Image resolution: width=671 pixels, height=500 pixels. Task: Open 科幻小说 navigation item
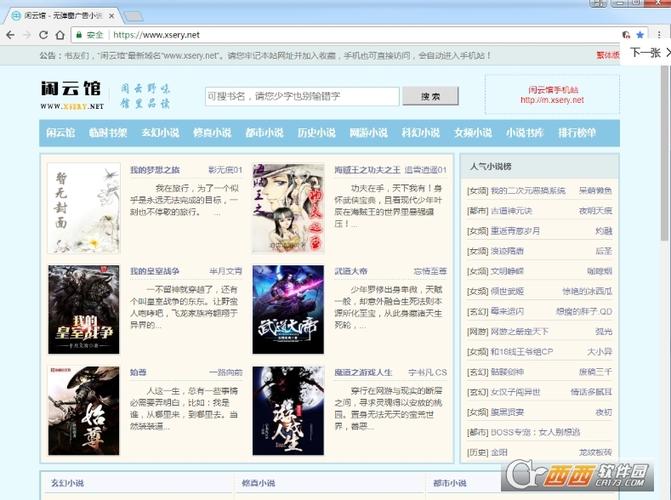pyautogui.click(x=421, y=133)
